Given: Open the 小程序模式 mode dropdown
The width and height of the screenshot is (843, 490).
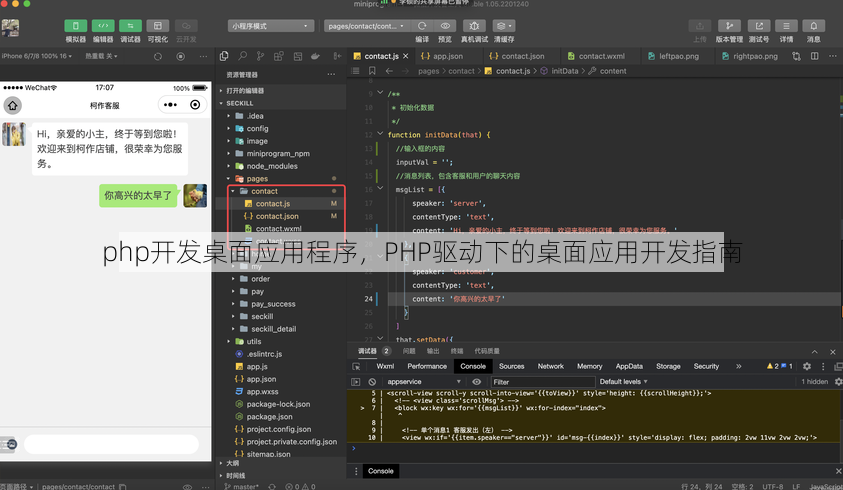Looking at the screenshot, I should coord(270,26).
